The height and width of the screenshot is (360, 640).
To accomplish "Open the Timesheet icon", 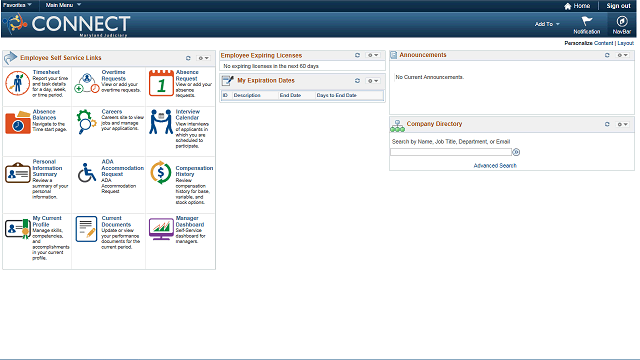I will 17,83.
